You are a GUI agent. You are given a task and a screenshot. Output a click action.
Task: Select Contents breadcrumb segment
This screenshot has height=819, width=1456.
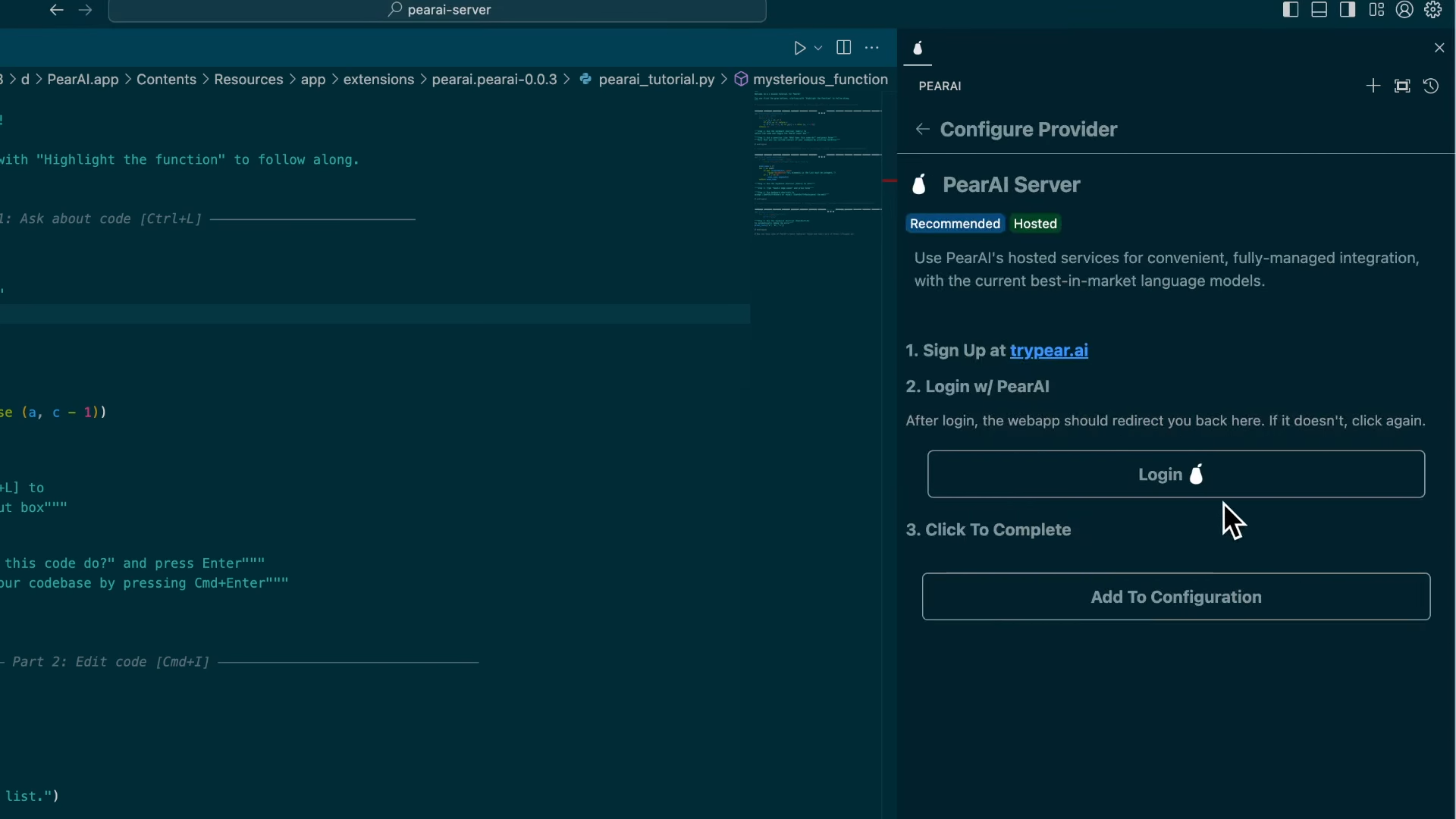(x=166, y=80)
